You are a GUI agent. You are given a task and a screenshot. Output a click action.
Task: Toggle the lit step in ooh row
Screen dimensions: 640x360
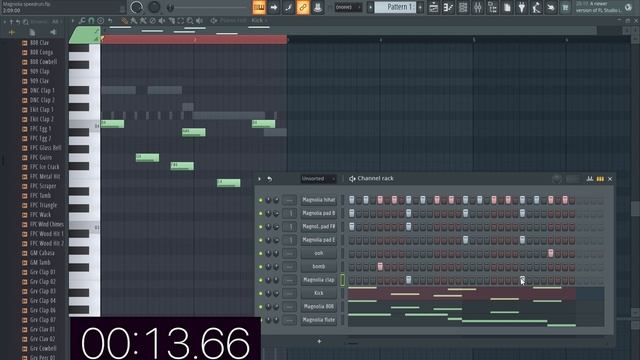click(x=551, y=253)
